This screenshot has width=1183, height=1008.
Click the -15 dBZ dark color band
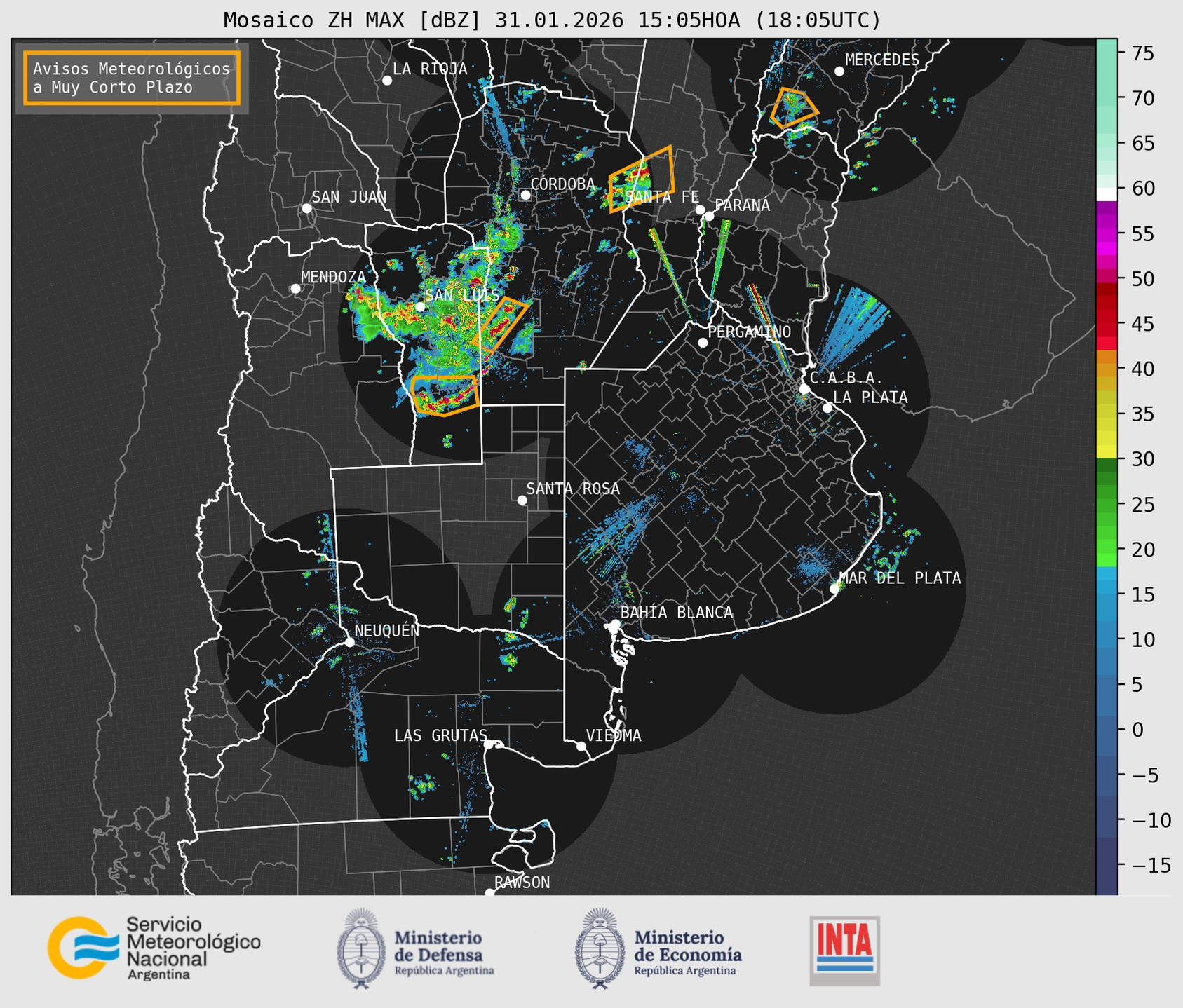[1106, 866]
